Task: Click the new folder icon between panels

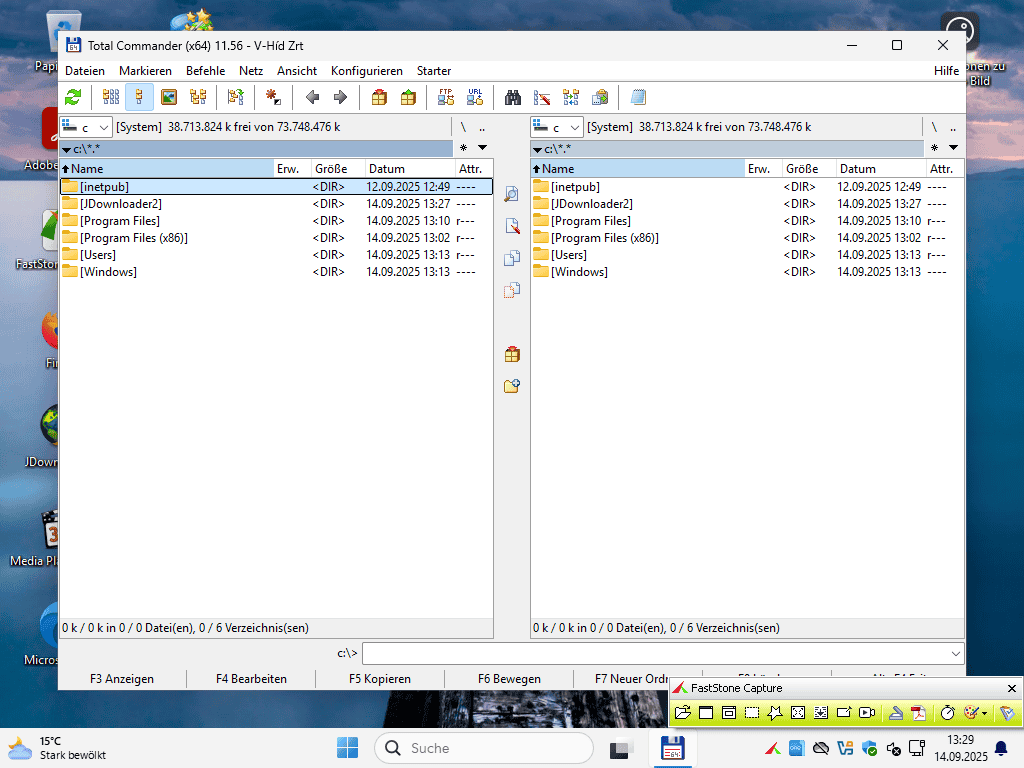Action: [512, 386]
